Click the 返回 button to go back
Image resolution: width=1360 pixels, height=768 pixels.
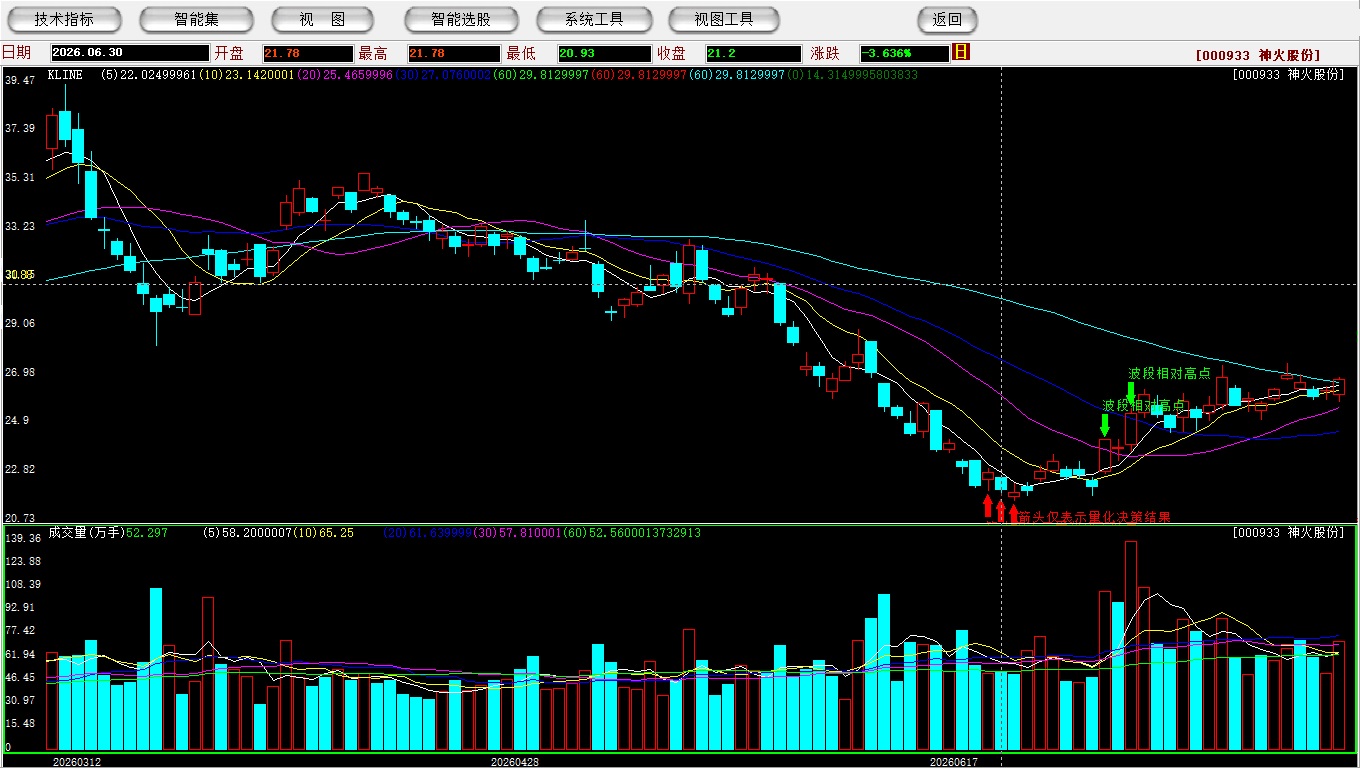click(x=947, y=19)
